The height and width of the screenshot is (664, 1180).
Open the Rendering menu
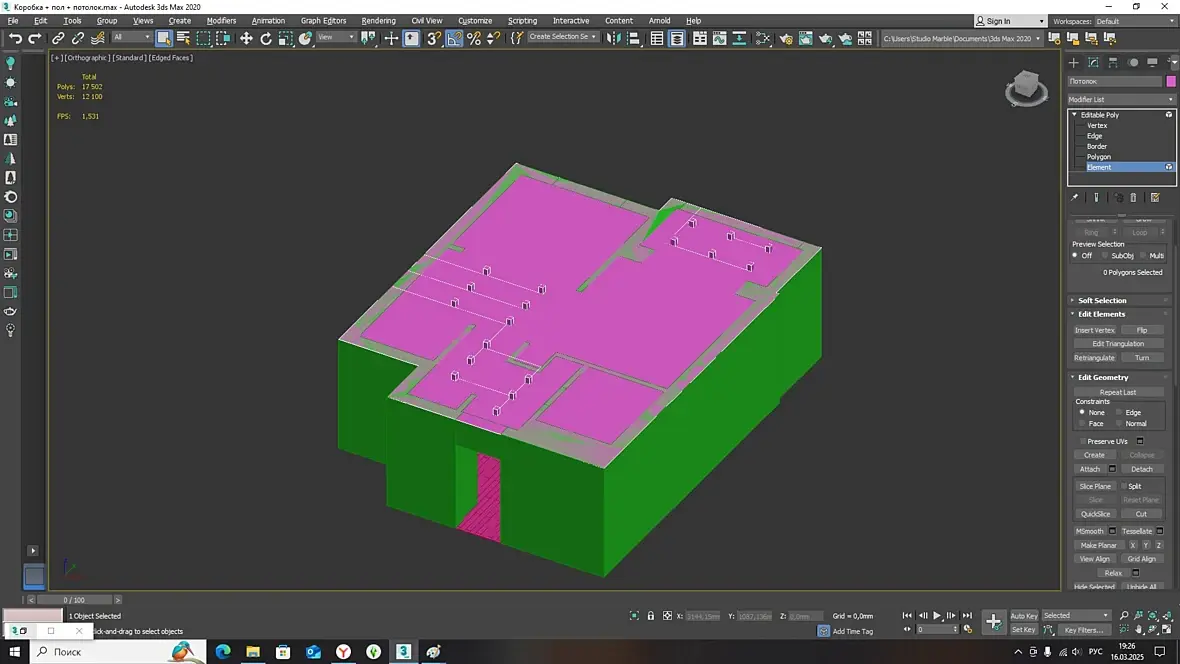pos(378,20)
